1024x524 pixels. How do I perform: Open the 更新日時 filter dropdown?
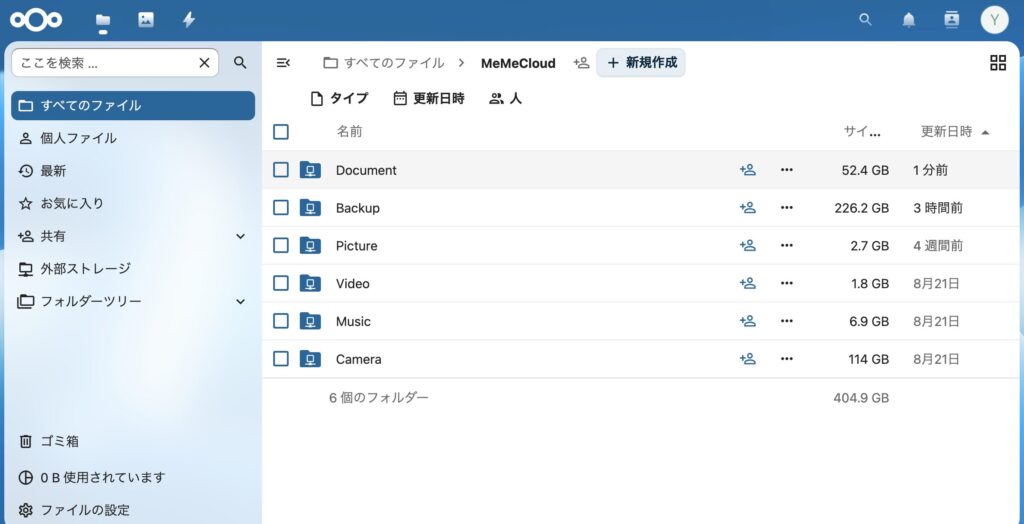[x=428, y=98]
